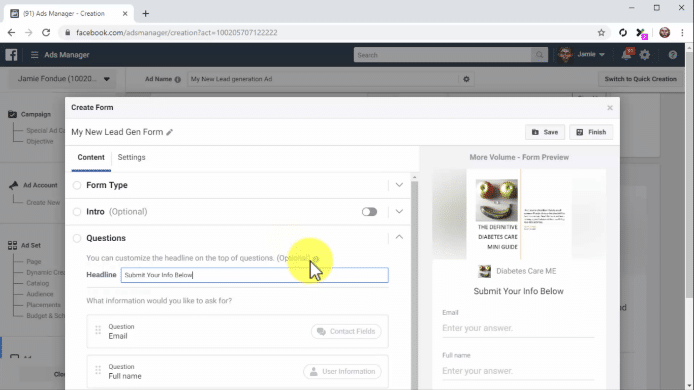
Task: Click the Ad Name info icon
Action: (177, 79)
